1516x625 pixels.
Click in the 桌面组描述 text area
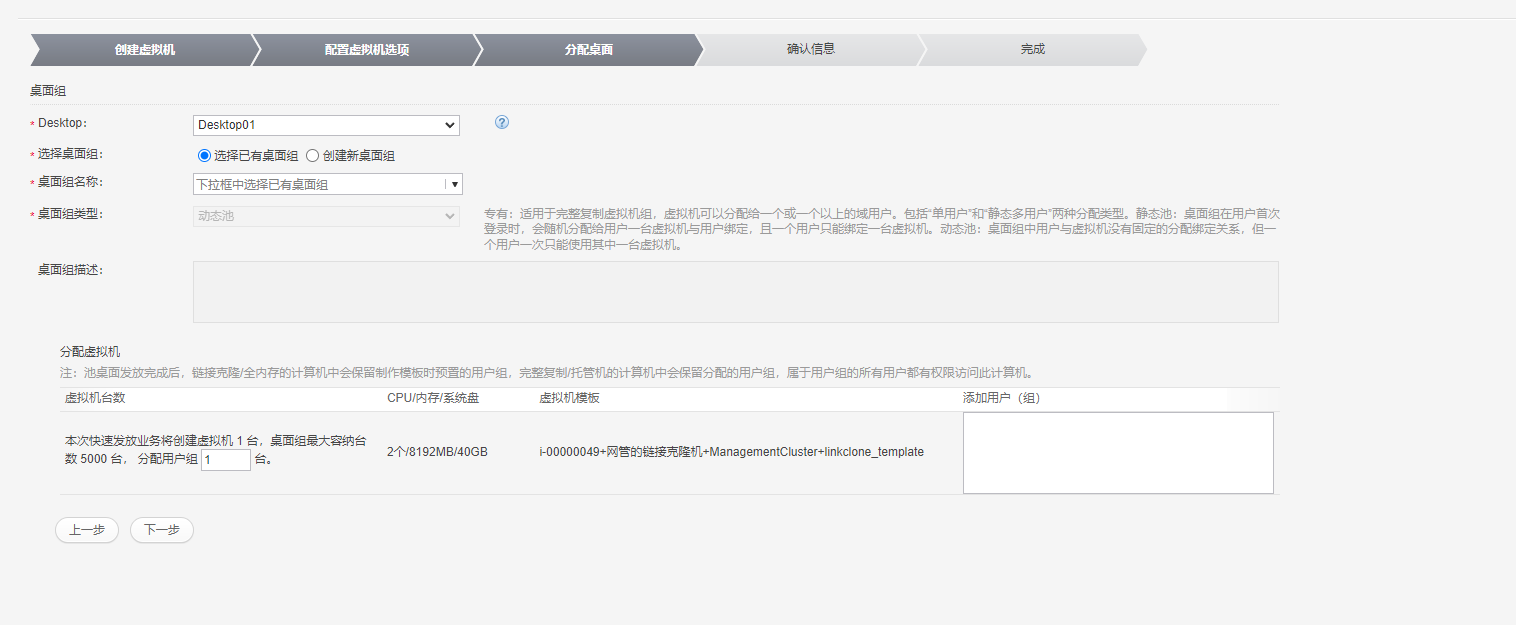735,292
